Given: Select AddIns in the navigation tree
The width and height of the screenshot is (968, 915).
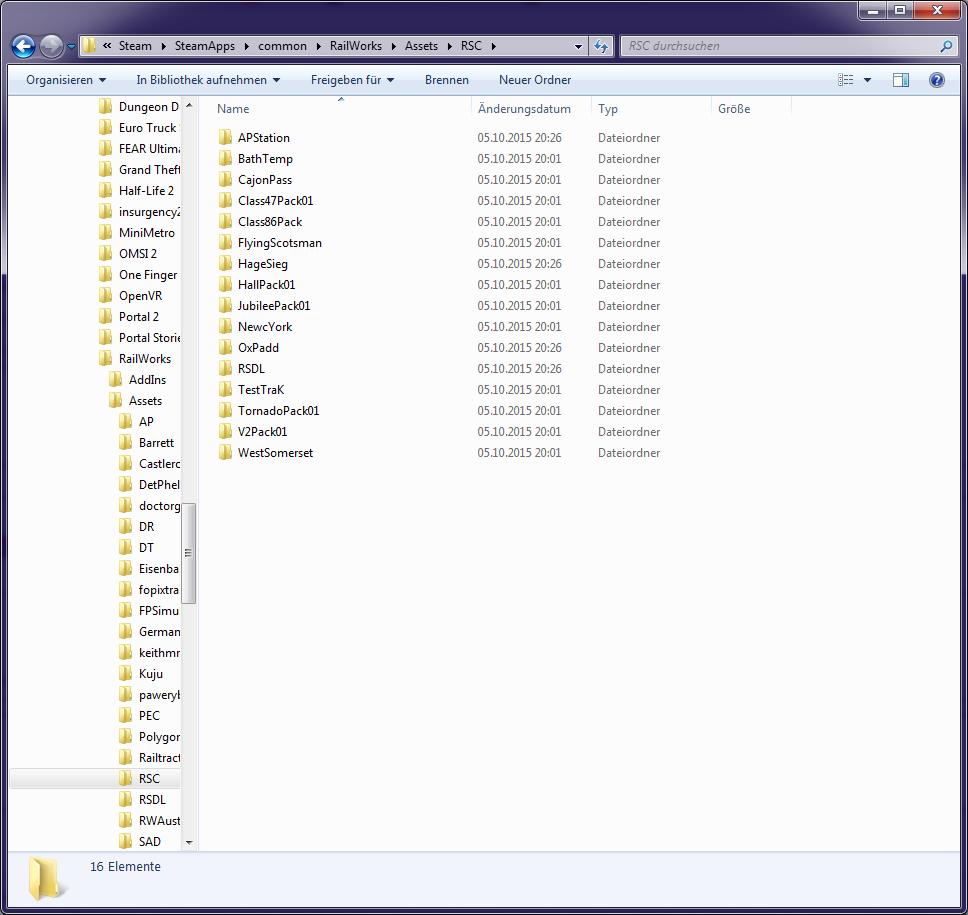Looking at the screenshot, I should coord(147,380).
